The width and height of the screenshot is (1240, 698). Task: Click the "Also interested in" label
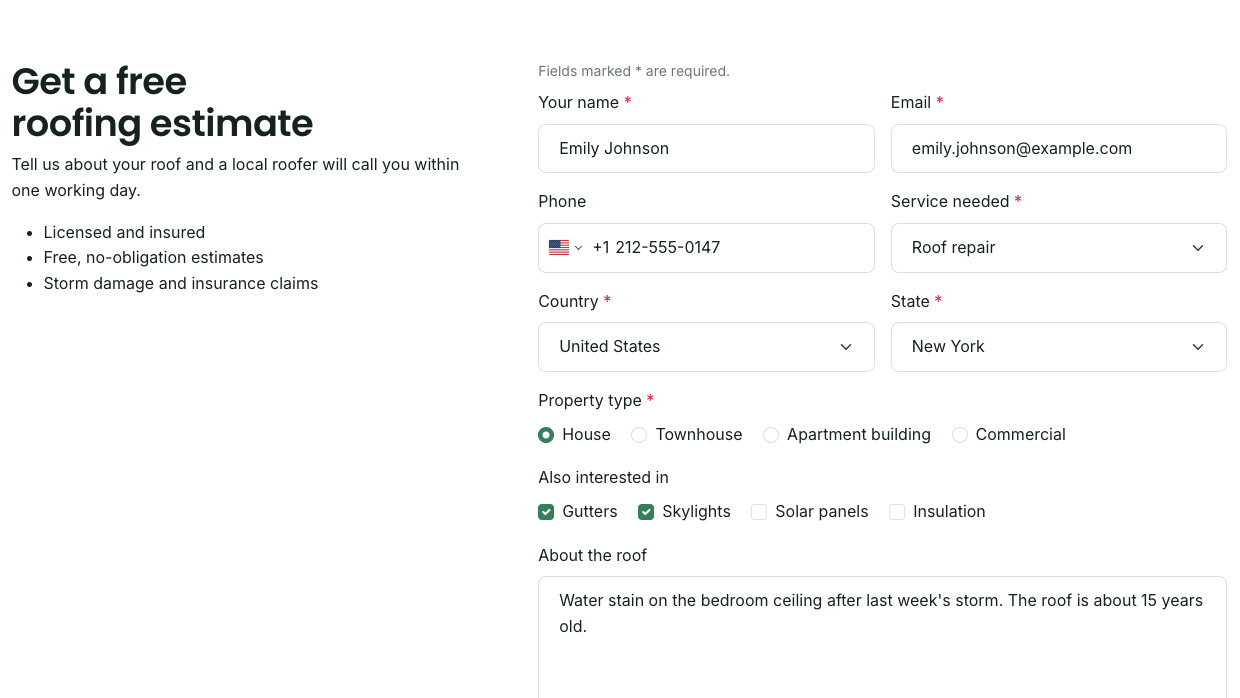pyautogui.click(x=603, y=478)
